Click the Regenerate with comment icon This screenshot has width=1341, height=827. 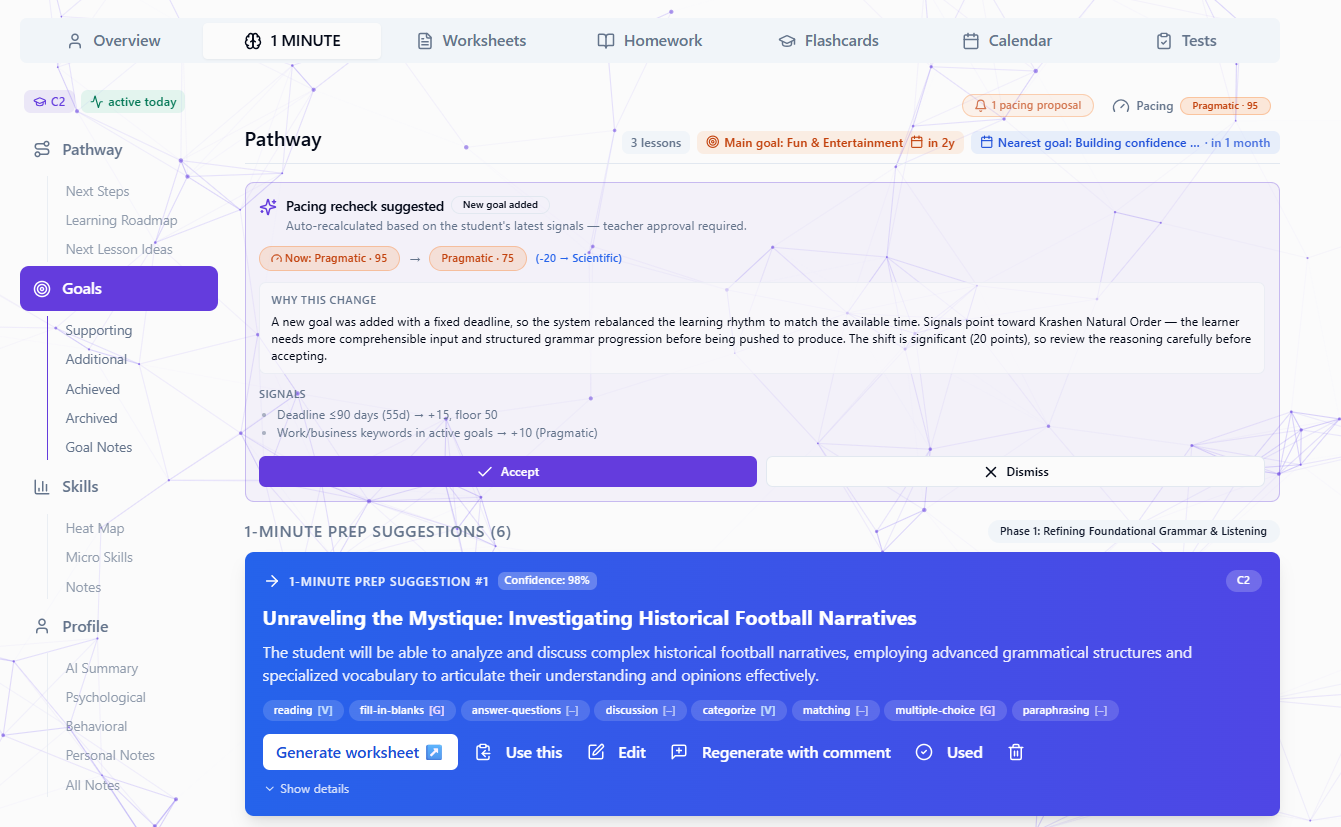click(679, 752)
